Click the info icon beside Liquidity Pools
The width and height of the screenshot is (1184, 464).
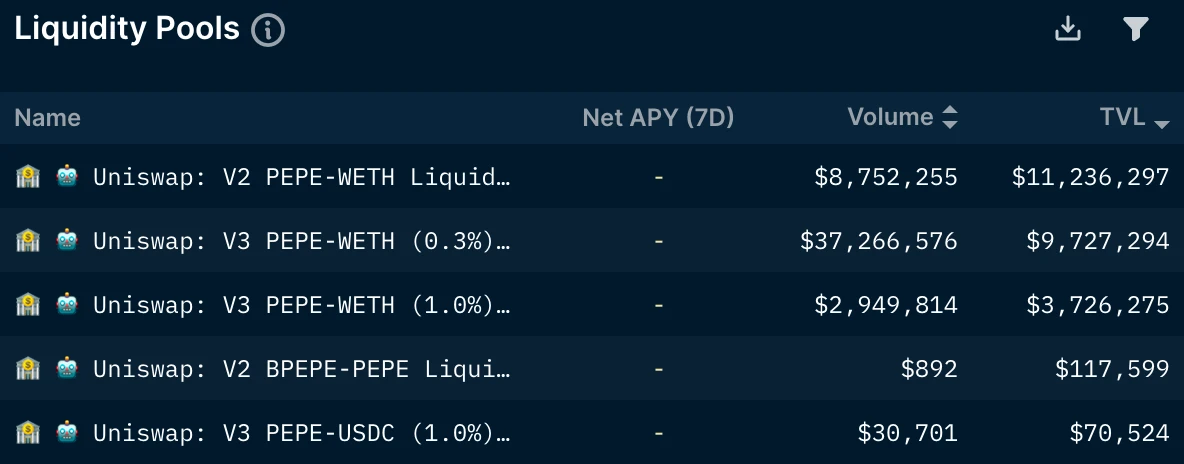268,30
